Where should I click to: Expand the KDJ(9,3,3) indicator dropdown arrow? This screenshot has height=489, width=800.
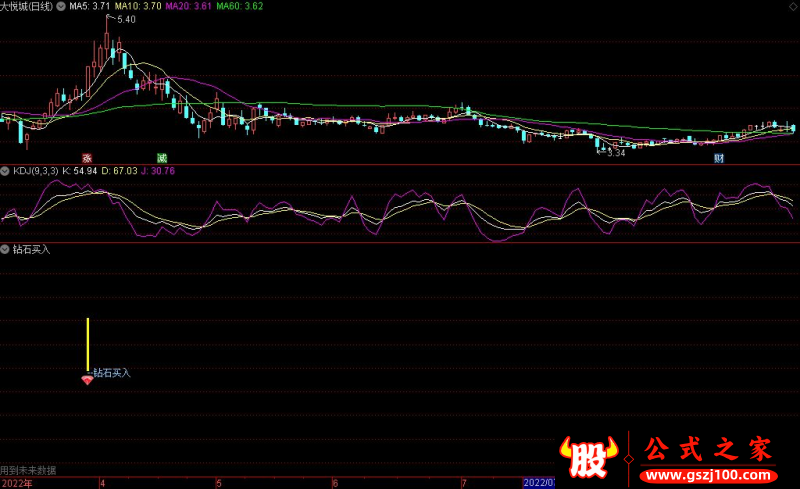(5, 171)
